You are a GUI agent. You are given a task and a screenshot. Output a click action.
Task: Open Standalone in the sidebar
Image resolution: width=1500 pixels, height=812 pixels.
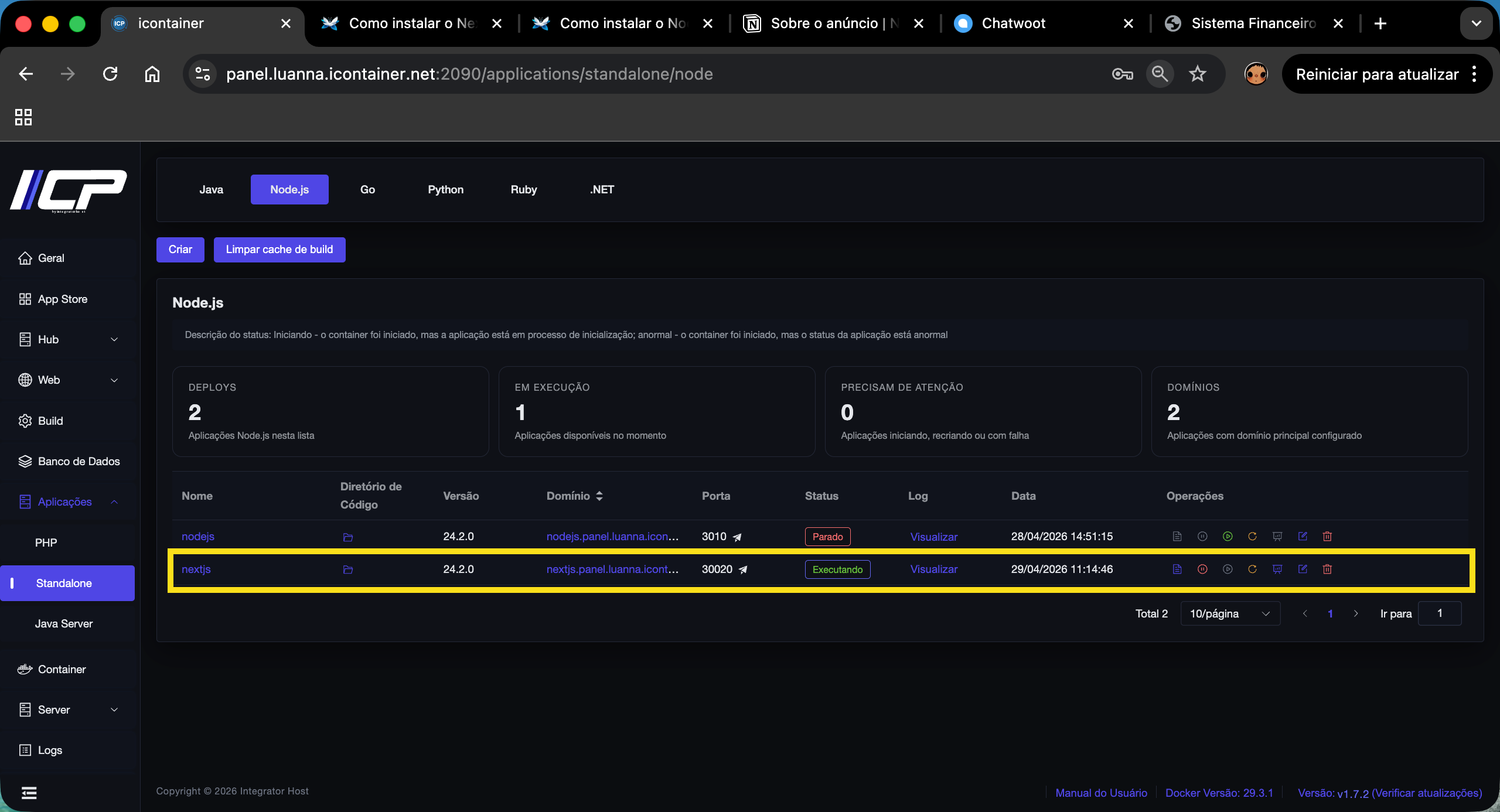[67, 583]
